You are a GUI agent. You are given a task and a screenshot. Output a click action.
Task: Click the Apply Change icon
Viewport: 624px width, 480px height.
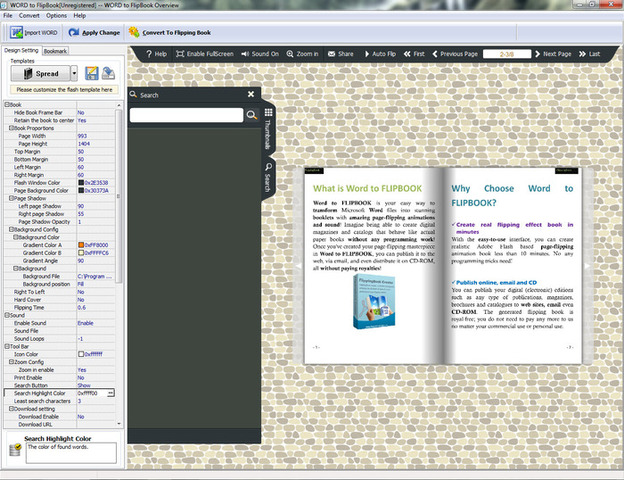[74, 32]
